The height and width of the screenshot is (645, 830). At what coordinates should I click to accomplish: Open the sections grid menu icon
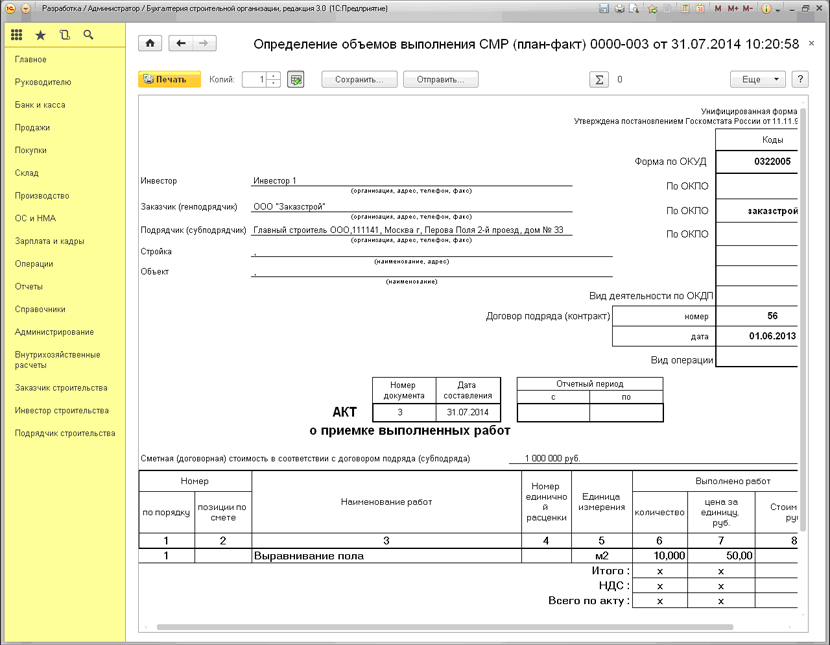coord(16,35)
